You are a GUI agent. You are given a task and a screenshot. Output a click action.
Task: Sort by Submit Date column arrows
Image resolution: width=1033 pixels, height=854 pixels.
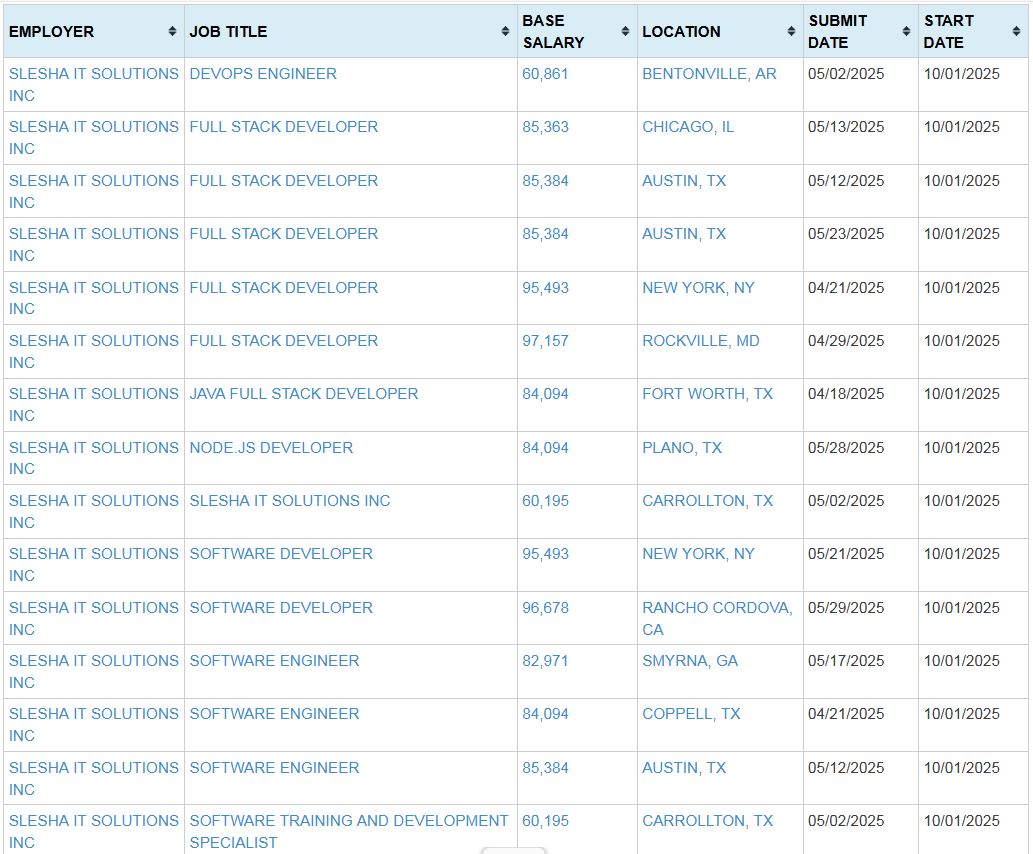(x=907, y=32)
